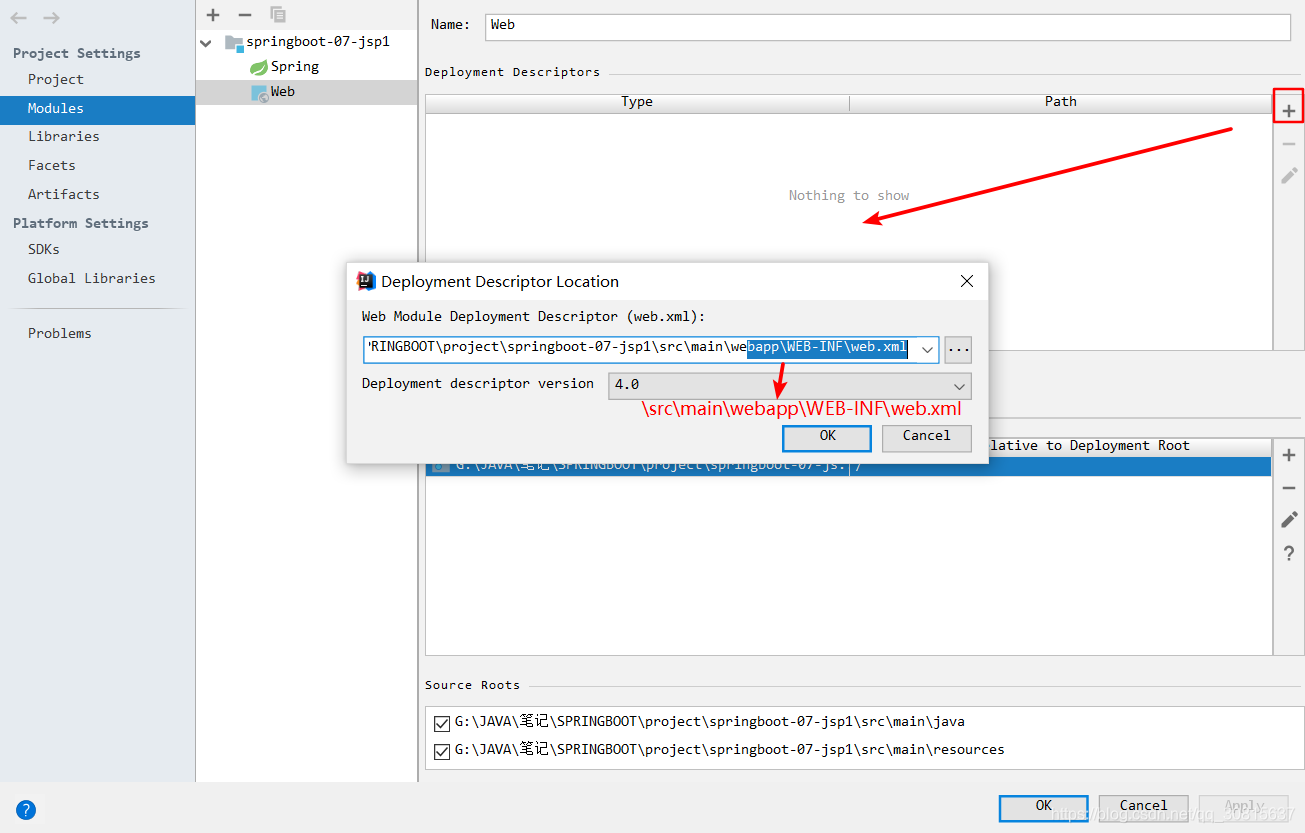Close the Deployment Descriptor Location dialog
Screen dimensions: 1305x833
click(x=967, y=282)
